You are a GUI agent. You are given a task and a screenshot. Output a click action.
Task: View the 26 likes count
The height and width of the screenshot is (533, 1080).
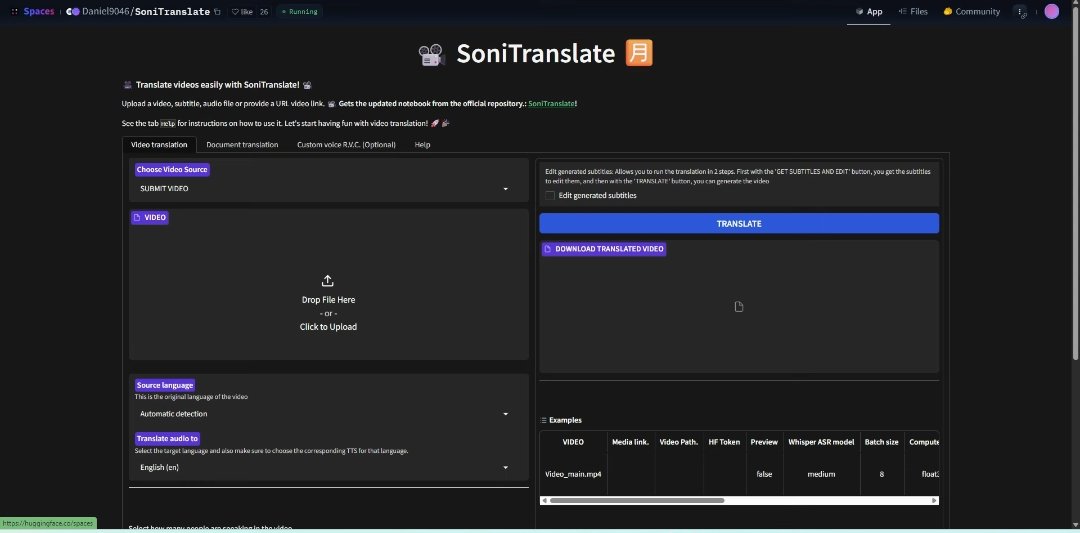pos(264,12)
